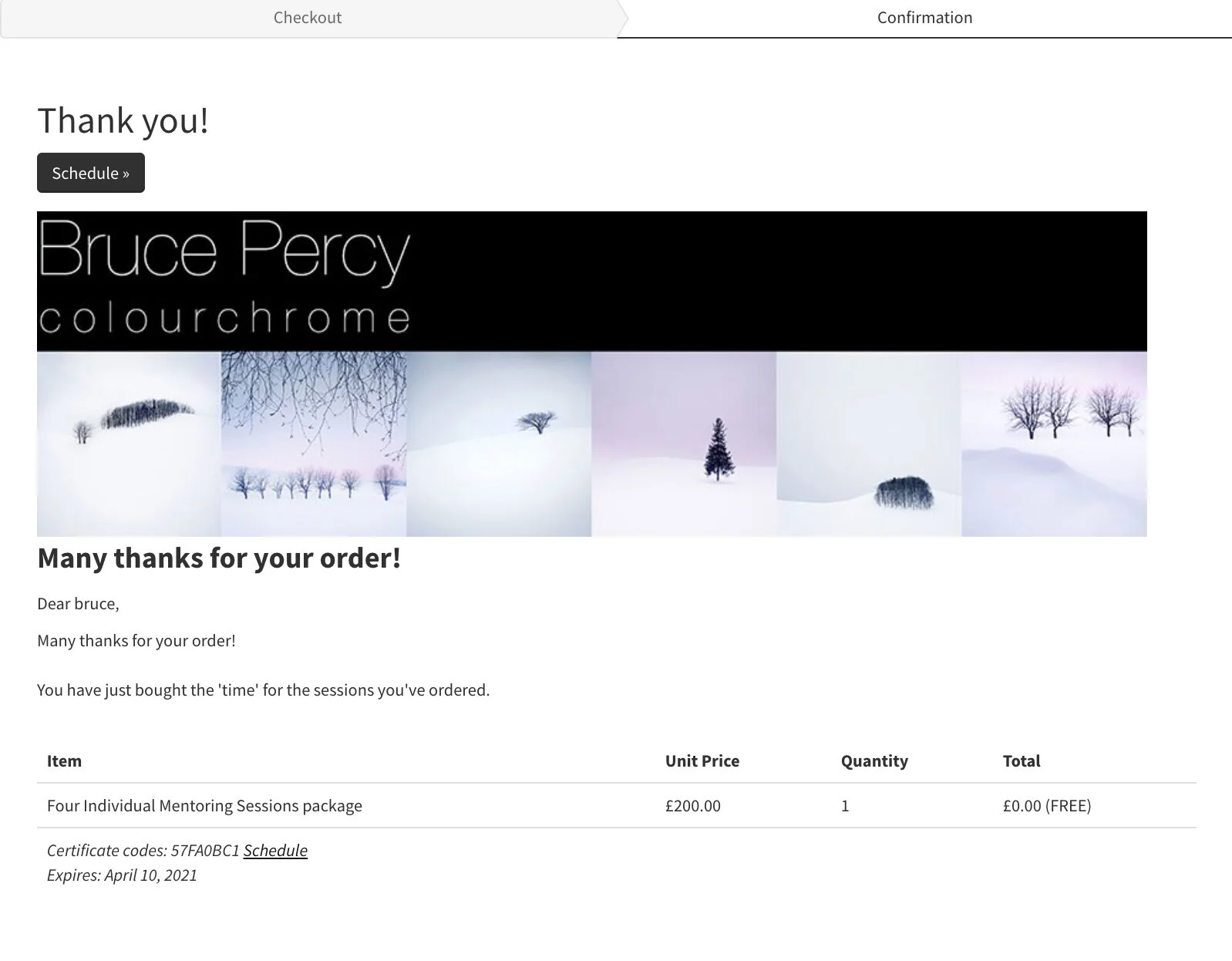This screenshot has width=1232, height=961.
Task: Click the 'Expires: April 10, 2021' text
Action: click(x=122, y=875)
